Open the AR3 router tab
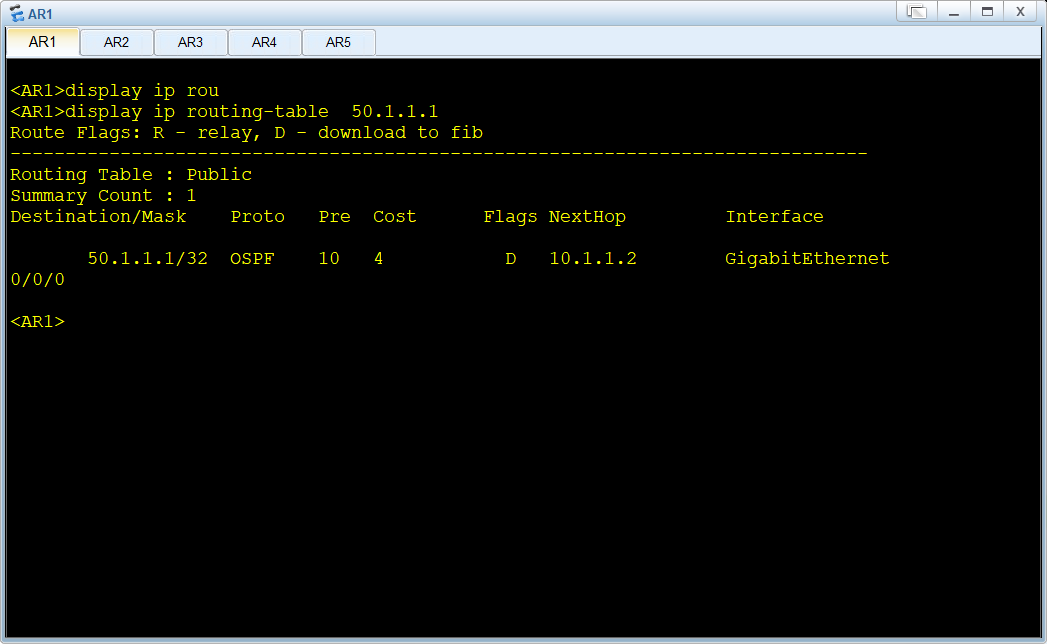Image resolution: width=1047 pixels, height=644 pixels. coord(190,43)
